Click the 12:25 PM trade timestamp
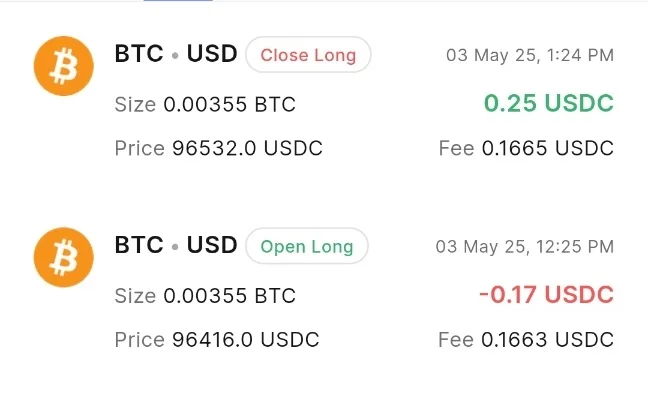This screenshot has width=648, height=406. tap(524, 246)
